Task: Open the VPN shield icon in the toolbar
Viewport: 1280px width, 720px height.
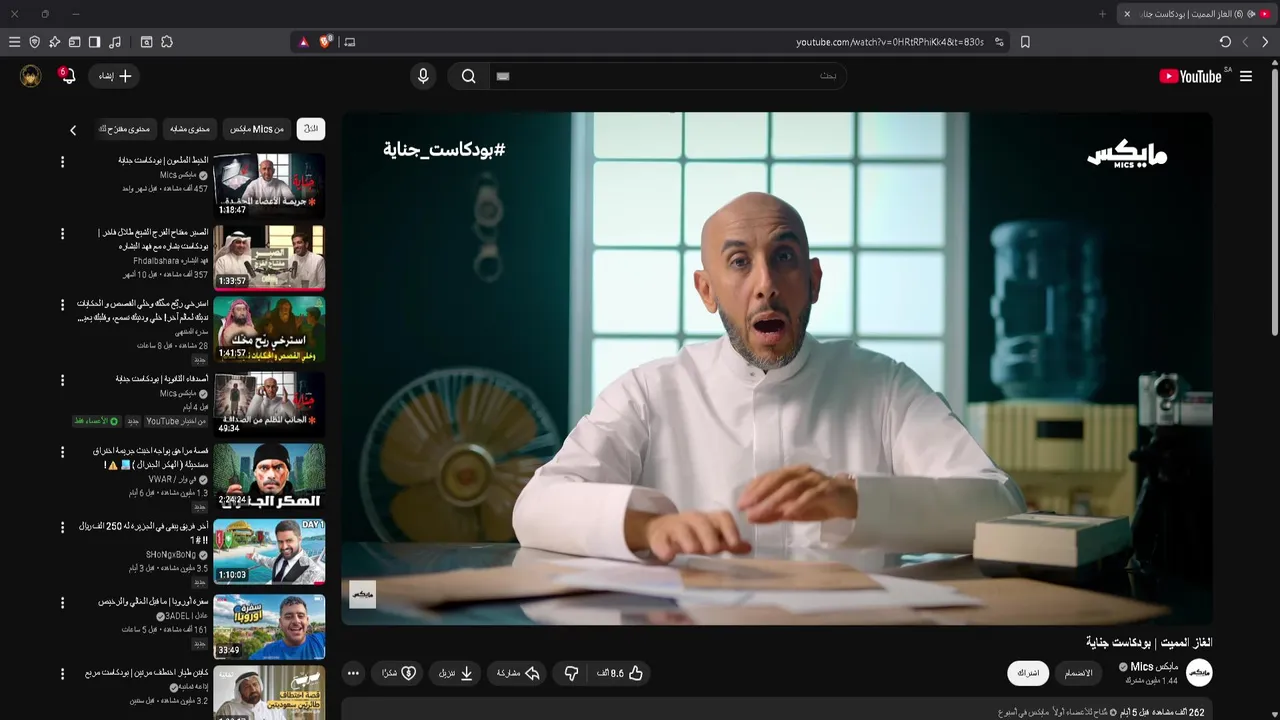Action: tap(34, 42)
